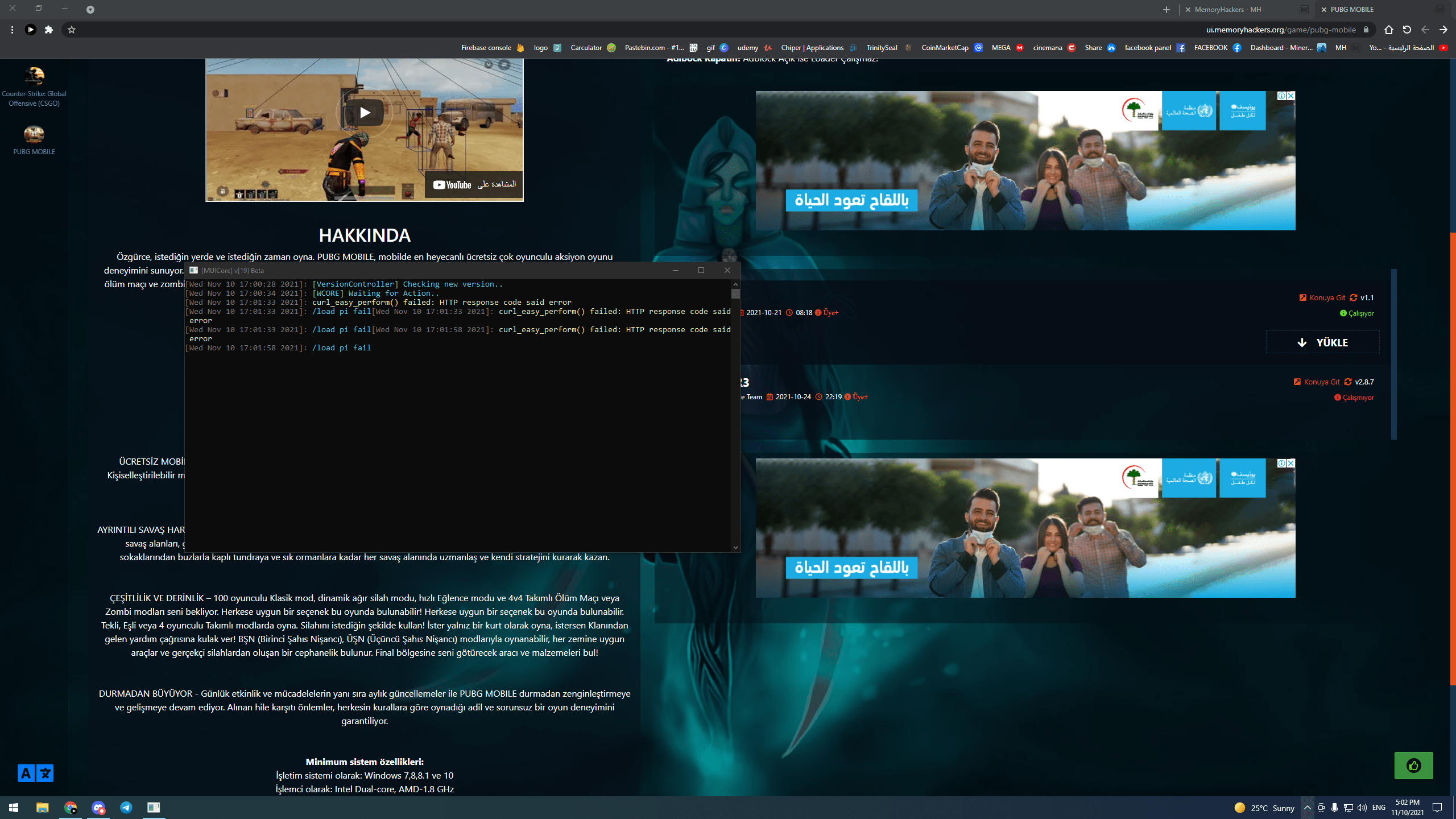Viewport: 1456px width, 819px height.
Task: Open the MEGA bookmark
Action: 1007,48
